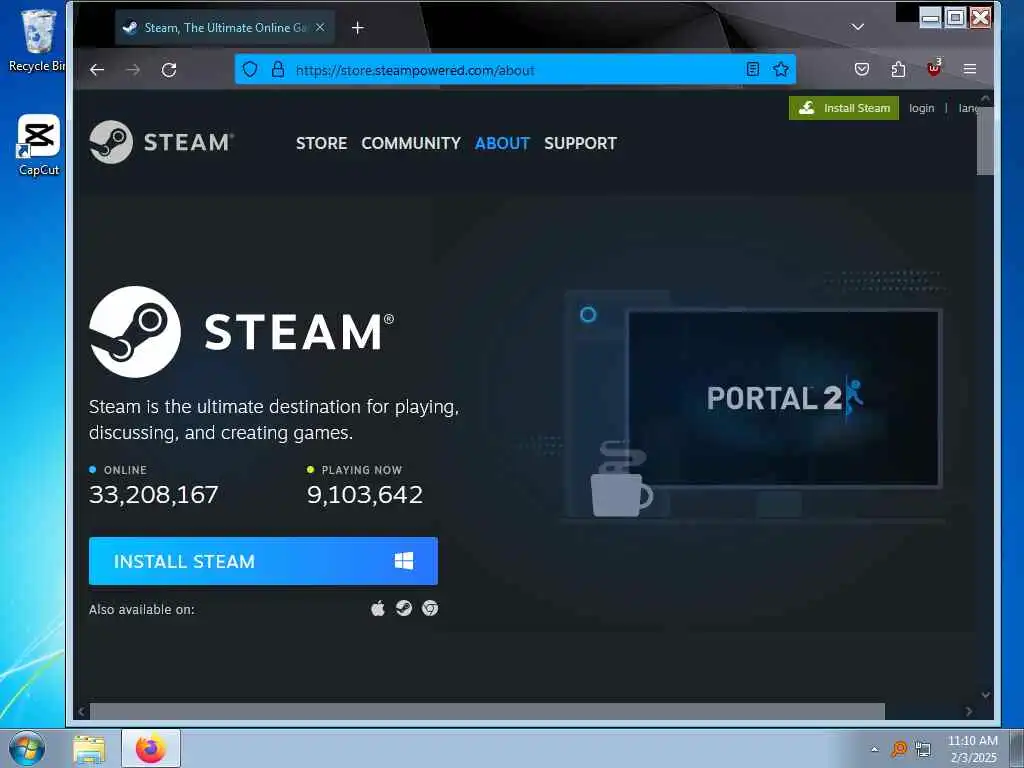Click the Firefox taskbar icon

pos(151,748)
